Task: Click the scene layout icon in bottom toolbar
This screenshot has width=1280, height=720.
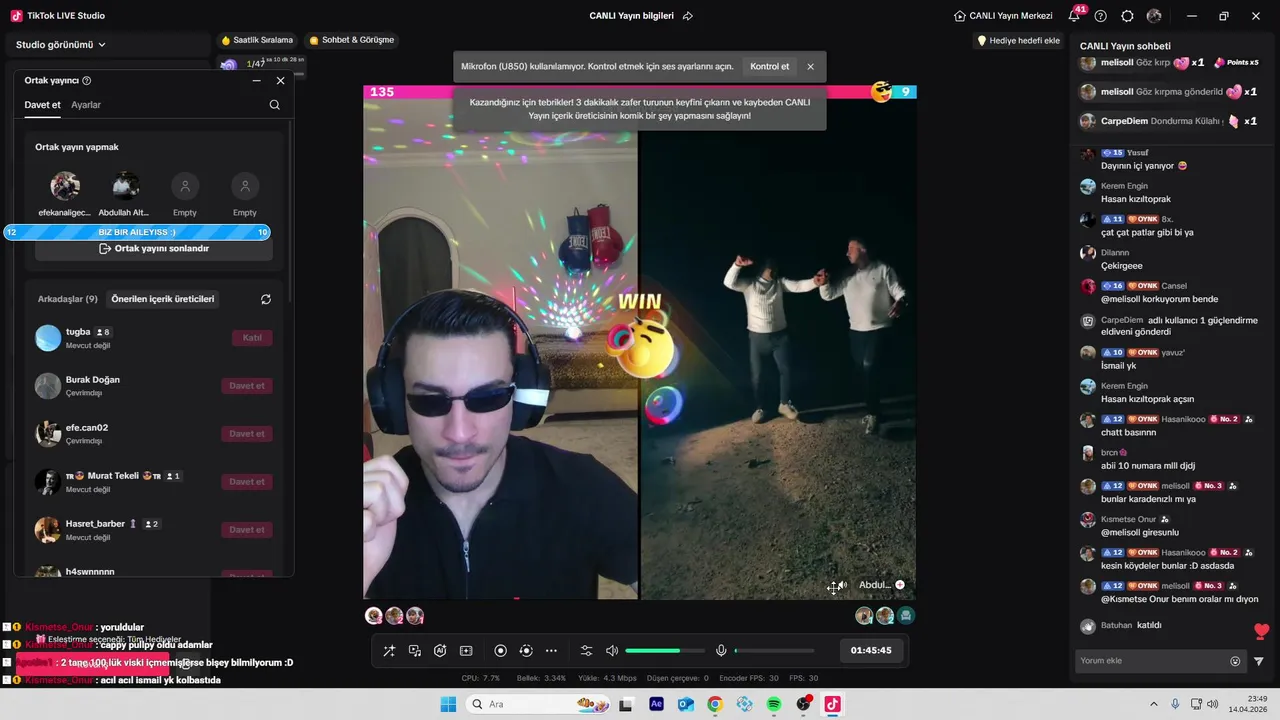Action: click(466, 651)
